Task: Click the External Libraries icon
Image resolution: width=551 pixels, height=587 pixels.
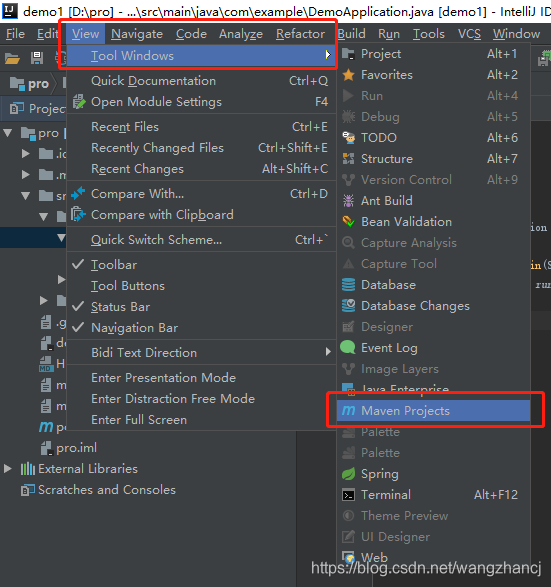Action: (x=28, y=469)
